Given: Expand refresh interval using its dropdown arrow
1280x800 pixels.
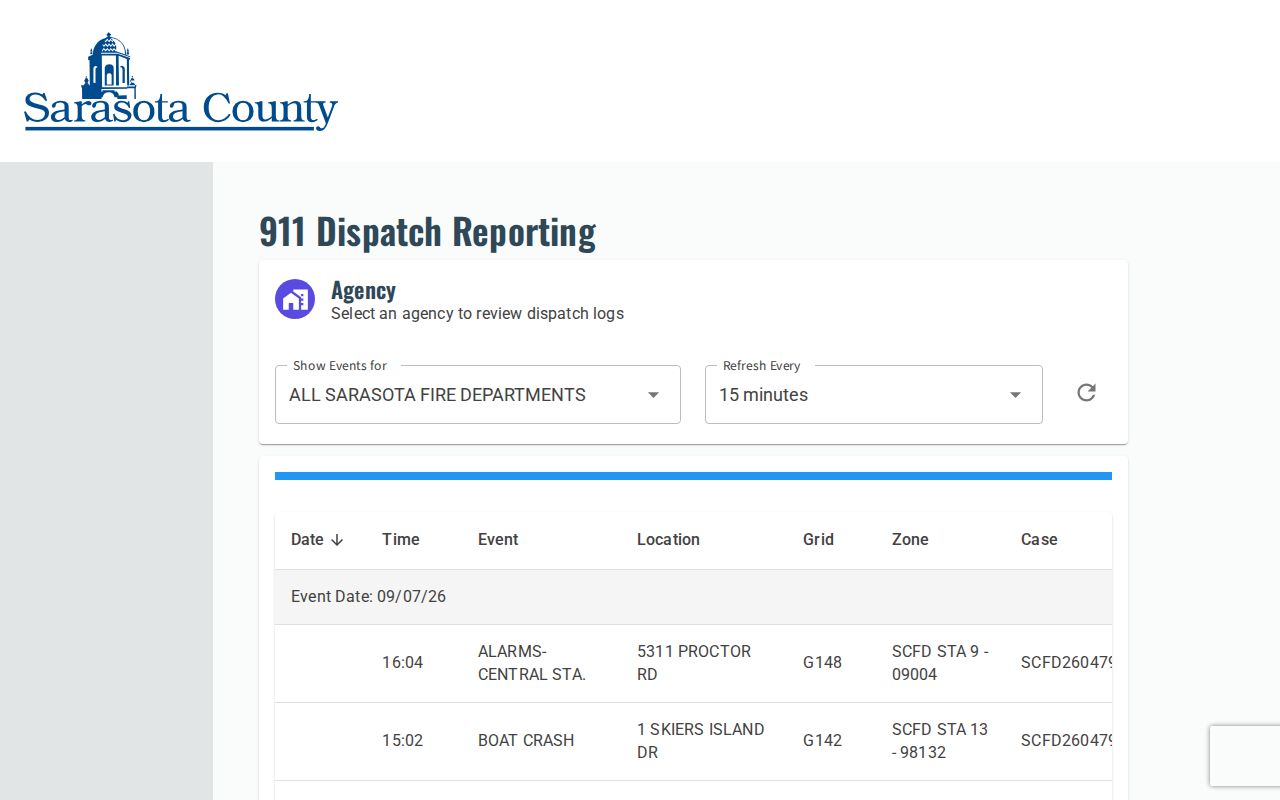Looking at the screenshot, I should (1015, 395).
